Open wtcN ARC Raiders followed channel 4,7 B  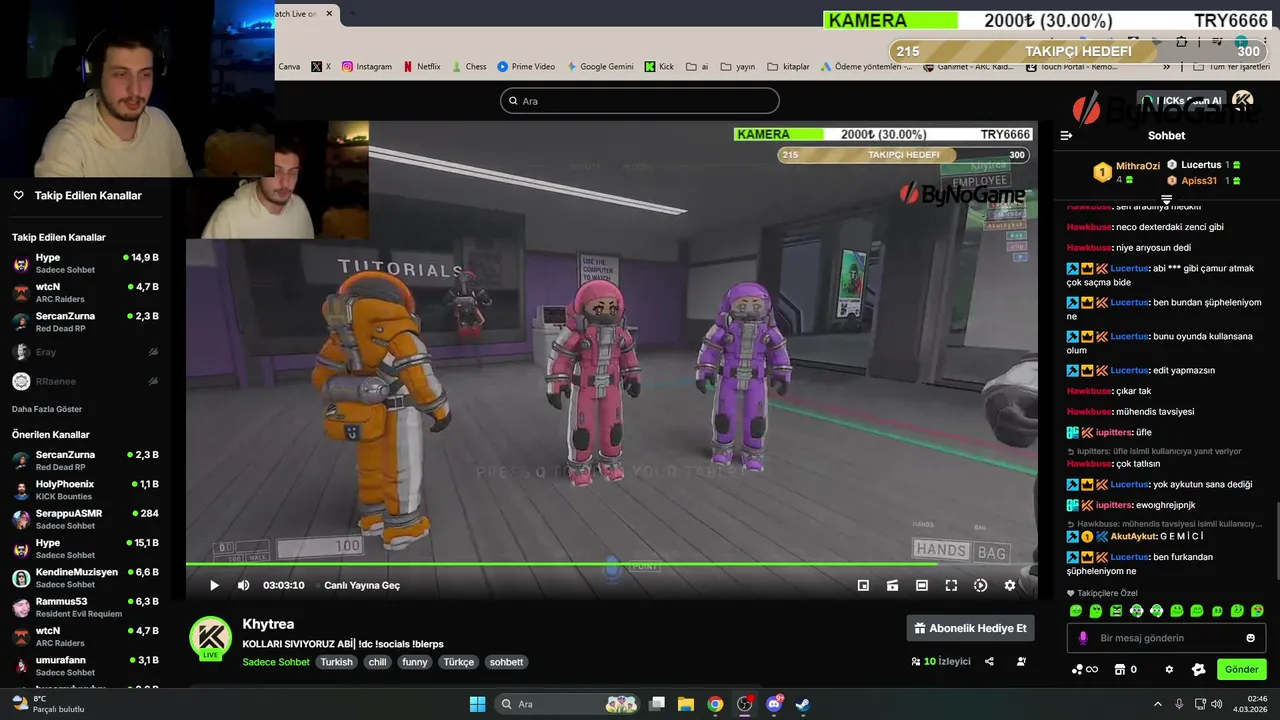(85, 293)
